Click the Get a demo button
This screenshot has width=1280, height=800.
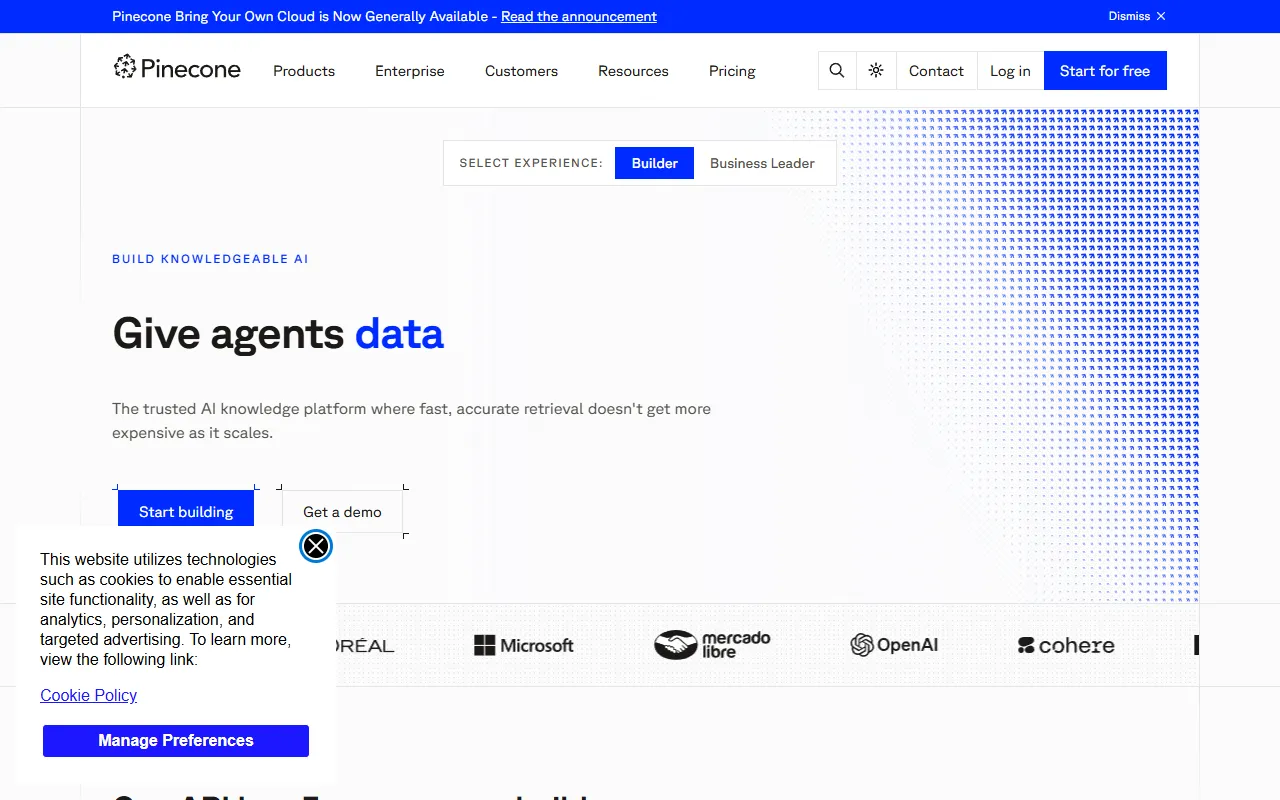[x=342, y=511]
